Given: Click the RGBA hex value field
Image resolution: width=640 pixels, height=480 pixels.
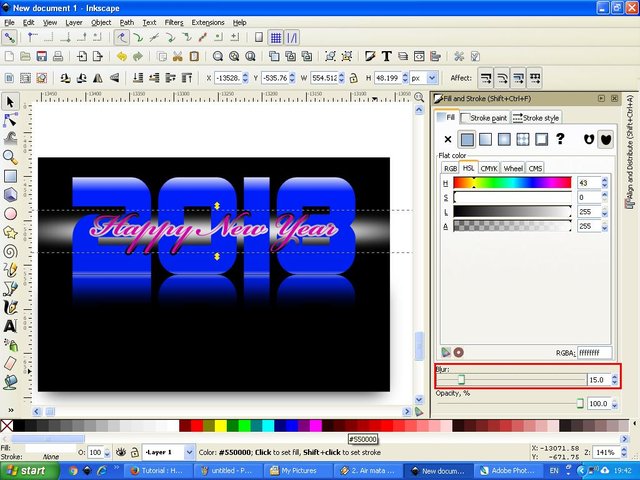Looking at the screenshot, I should 595,353.
